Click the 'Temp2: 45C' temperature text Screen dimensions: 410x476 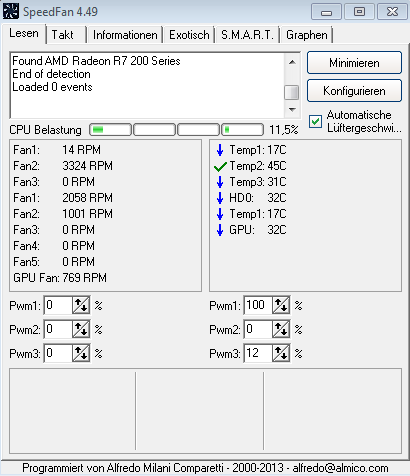click(x=258, y=166)
